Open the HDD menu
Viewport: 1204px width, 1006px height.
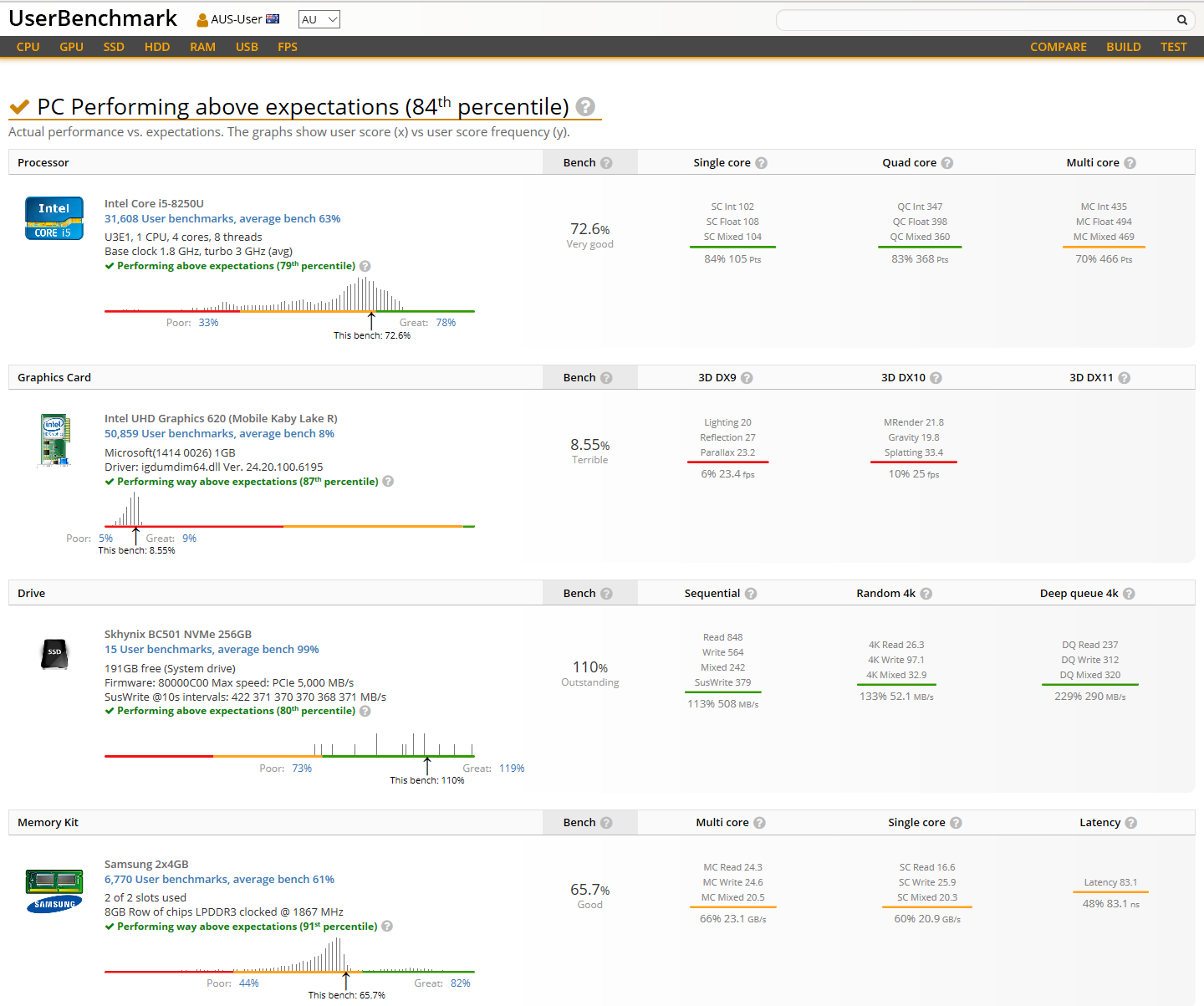point(157,47)
